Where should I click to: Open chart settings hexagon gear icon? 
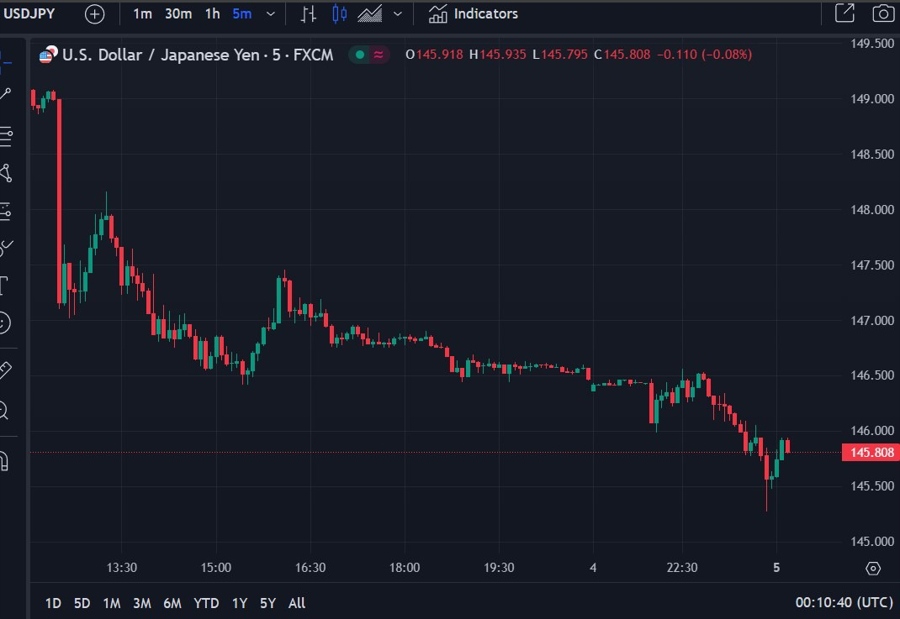873,568
